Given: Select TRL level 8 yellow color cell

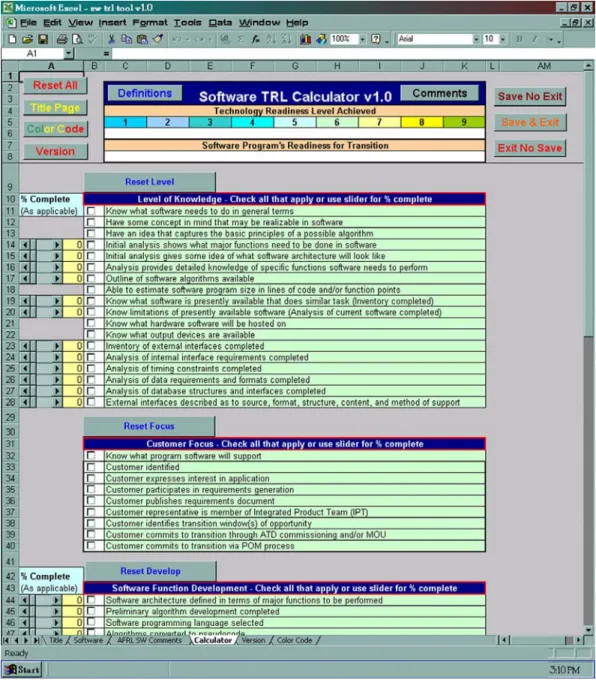Looking at the screenshot, I should [421, 122].
